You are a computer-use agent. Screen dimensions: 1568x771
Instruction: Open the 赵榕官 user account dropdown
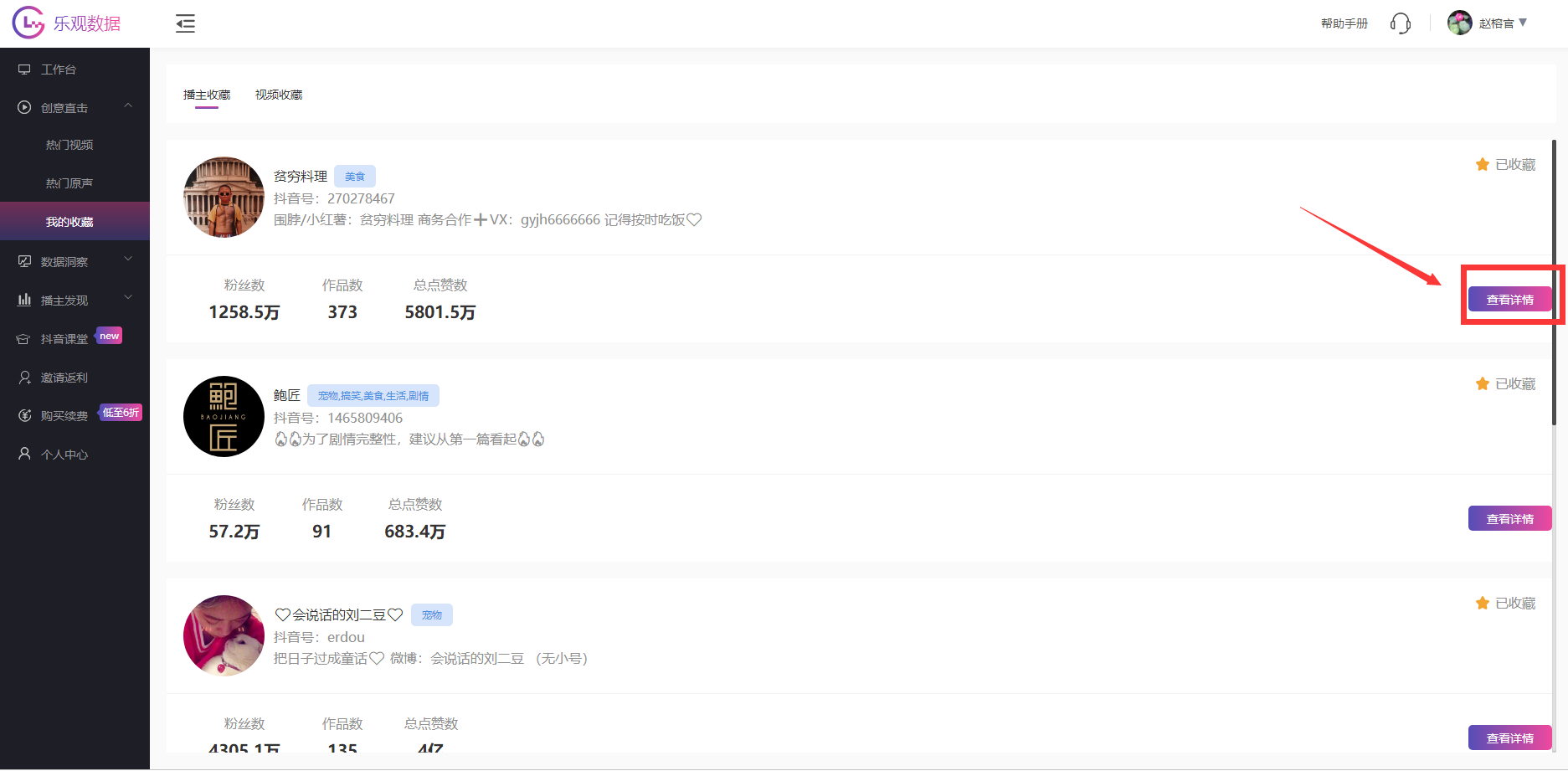1496,23
